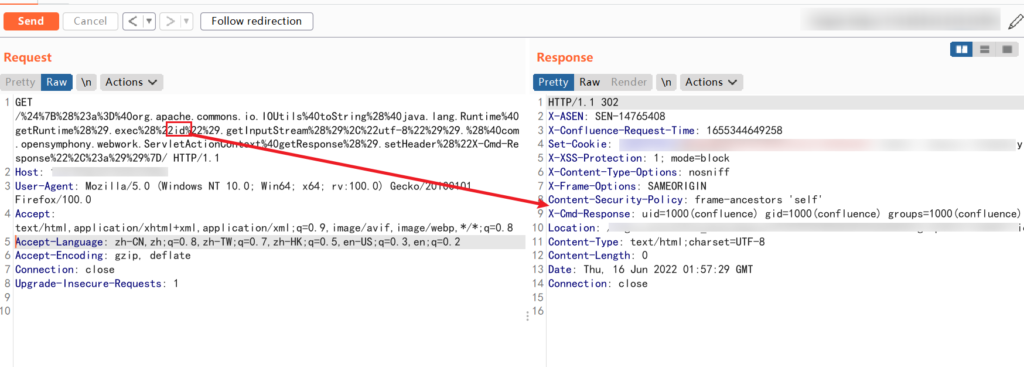Image resolution: width=1024 pixels, height=367 pixels.
Task: Click the X-ASEN response header
Action: [607, 116]
